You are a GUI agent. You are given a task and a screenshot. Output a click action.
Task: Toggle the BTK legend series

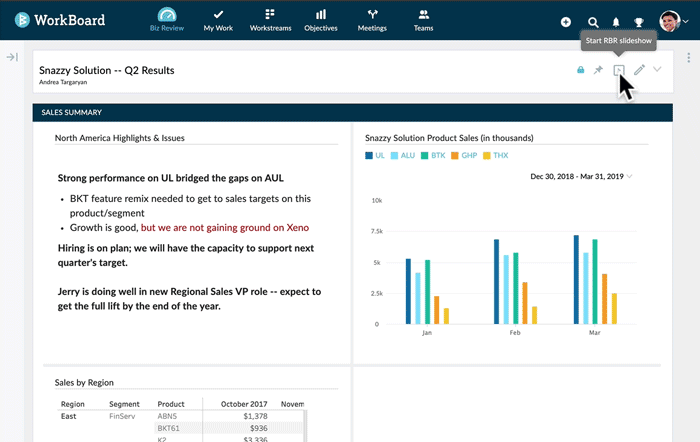(433, 155)
